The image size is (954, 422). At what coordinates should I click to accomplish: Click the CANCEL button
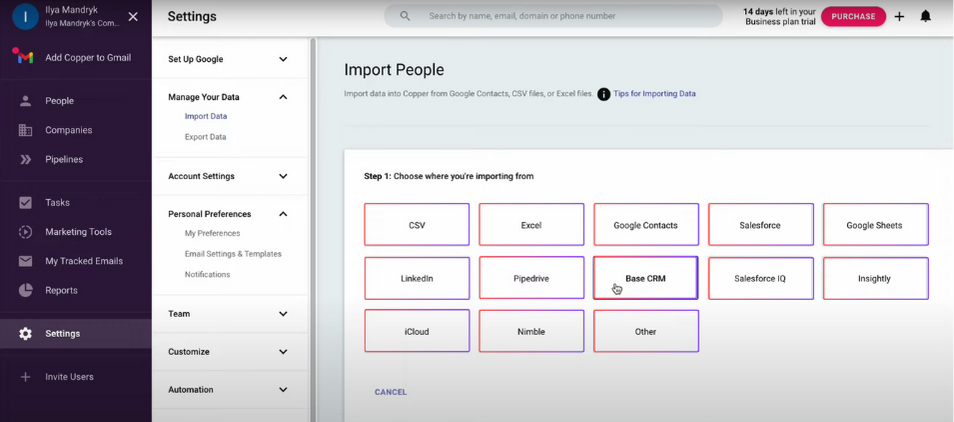(x=391, y=392)
